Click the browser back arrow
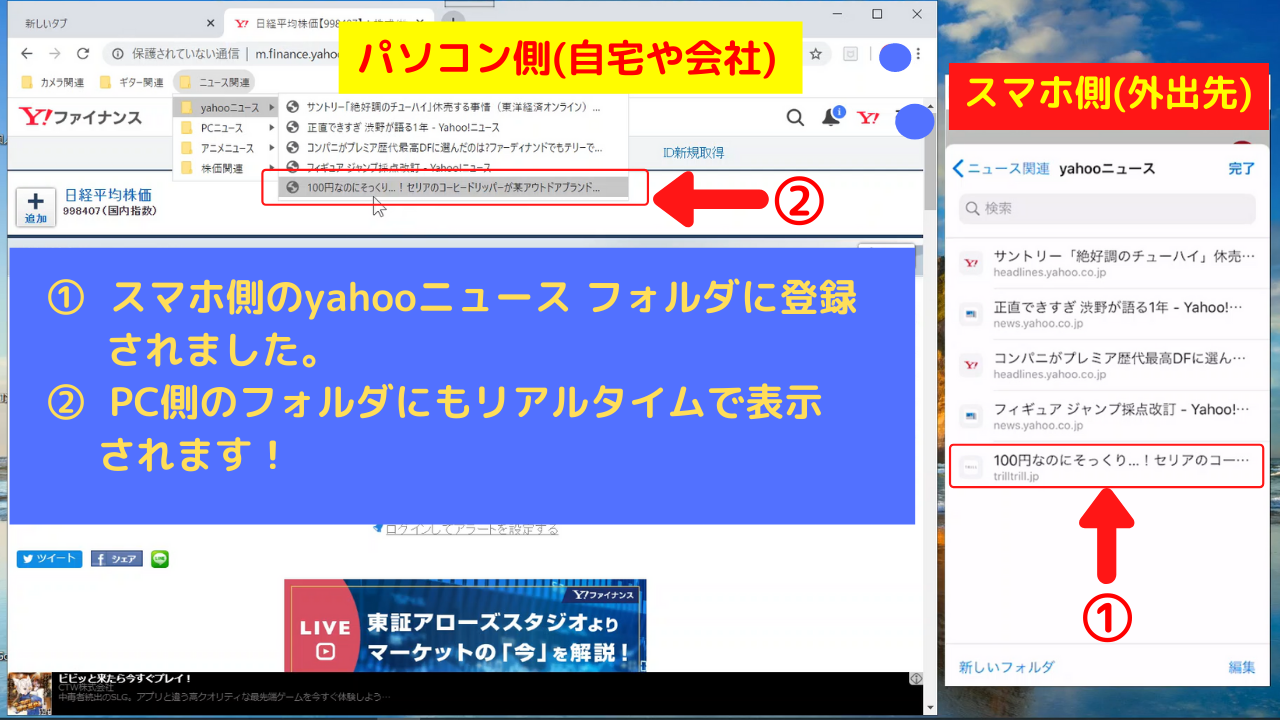The image size is (1280, 720). point(27,54)
